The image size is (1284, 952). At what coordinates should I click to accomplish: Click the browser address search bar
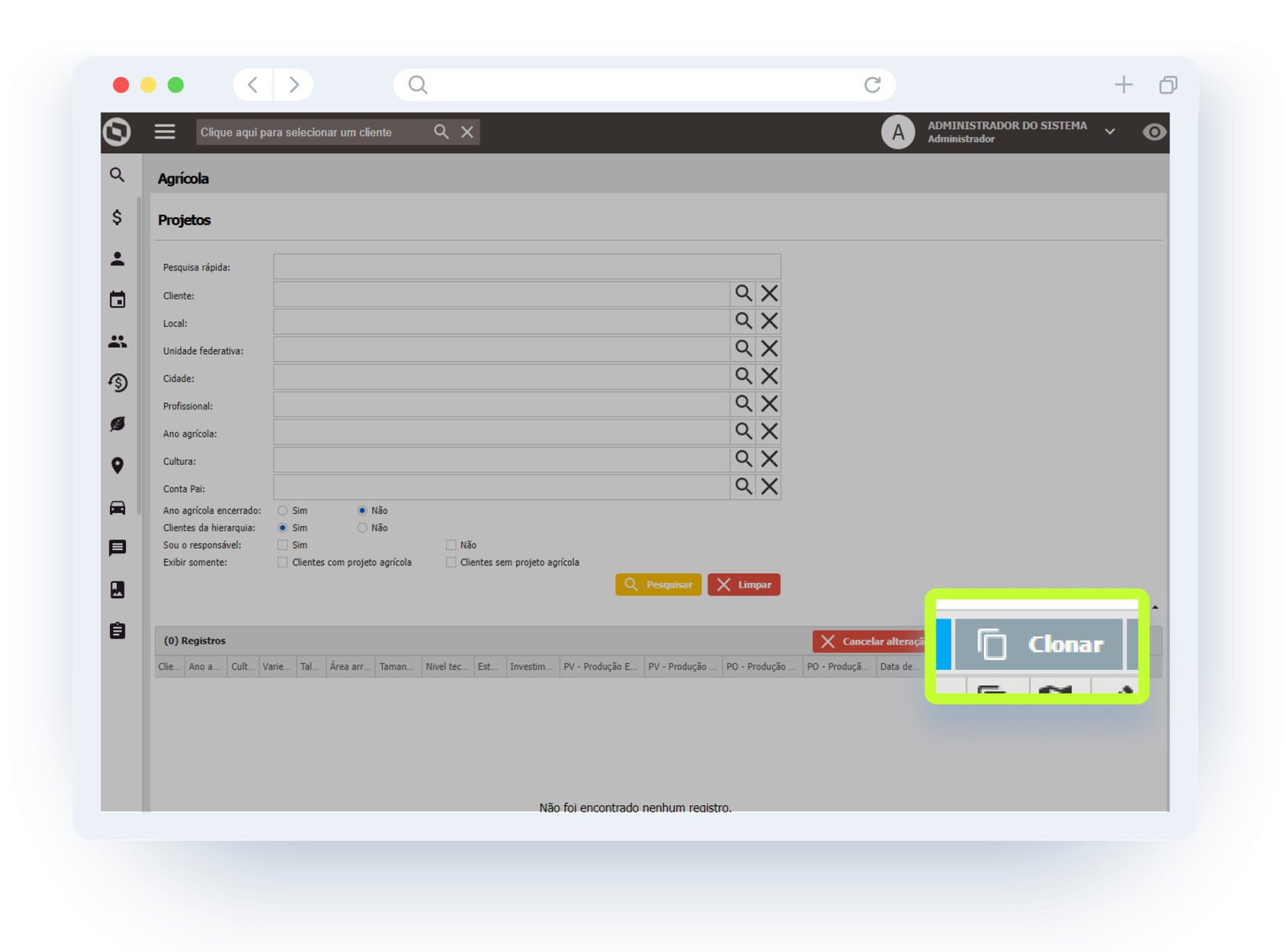click(644, 84)
